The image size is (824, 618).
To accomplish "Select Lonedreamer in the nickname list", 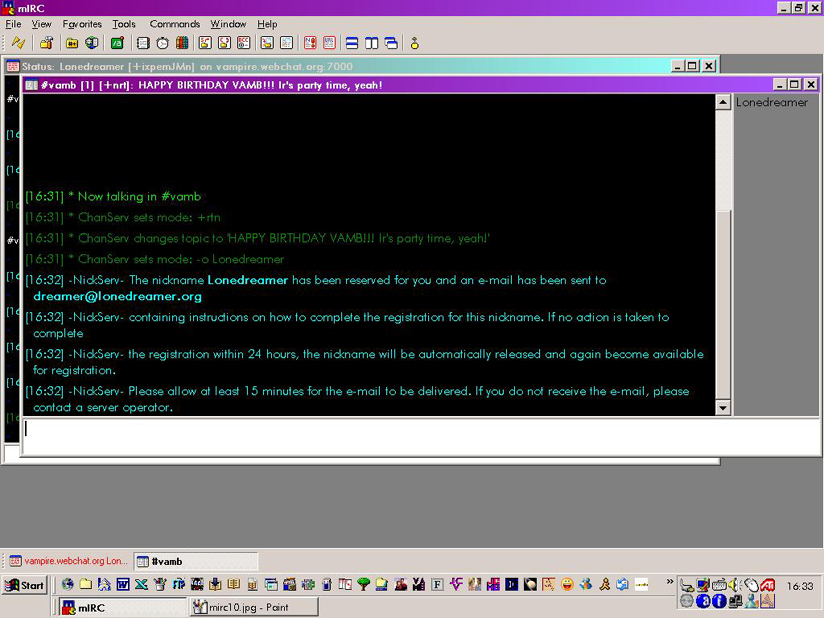I will click(771, 102).
